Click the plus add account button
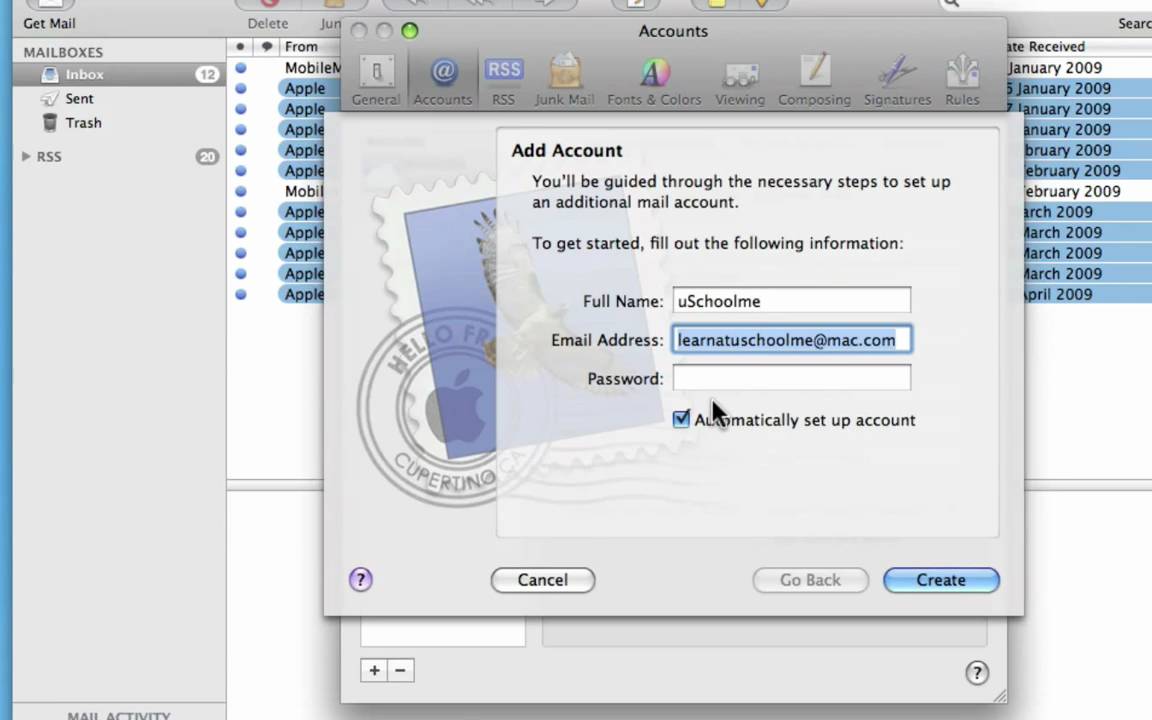 tap(374, 670)
